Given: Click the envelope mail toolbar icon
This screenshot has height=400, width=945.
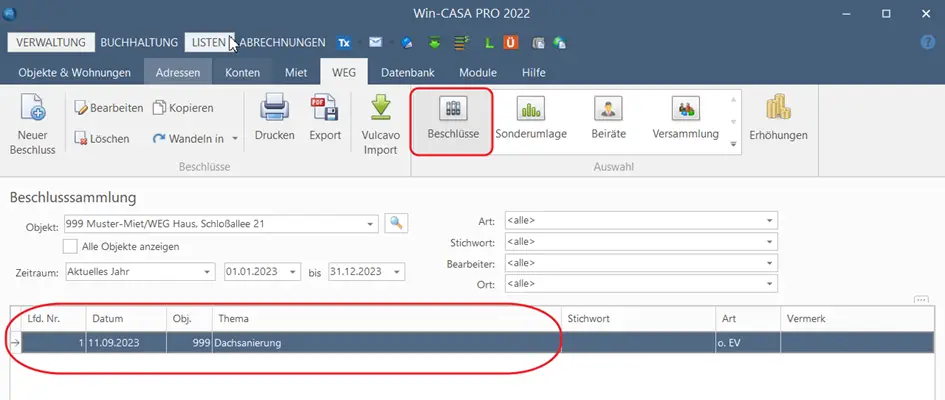Looking at the screenshot, I should coord(375,42).
